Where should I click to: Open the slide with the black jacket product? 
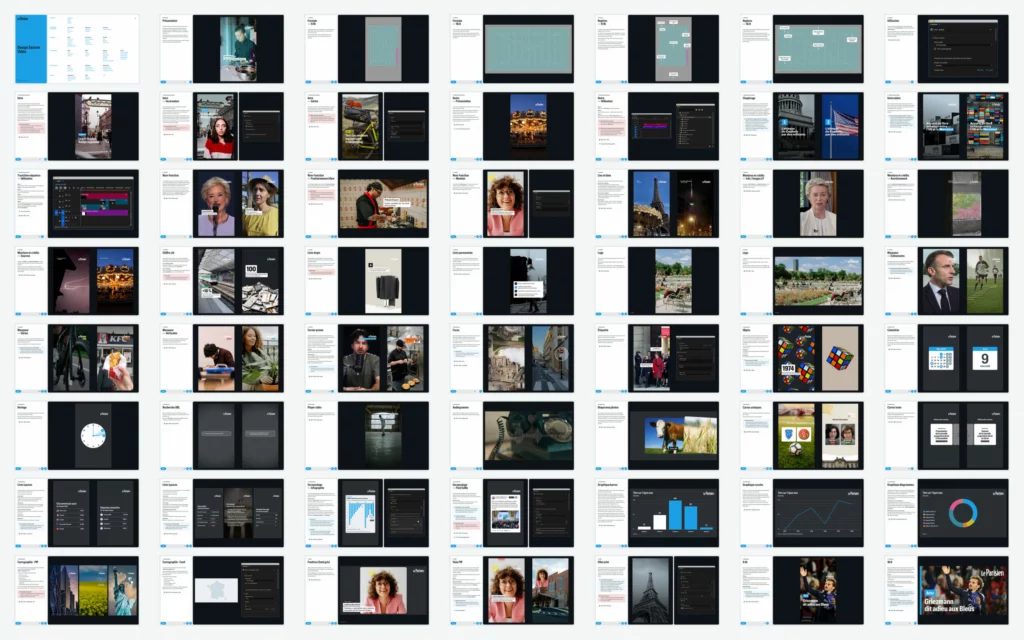pyautogui.click(x=367, y=280)
